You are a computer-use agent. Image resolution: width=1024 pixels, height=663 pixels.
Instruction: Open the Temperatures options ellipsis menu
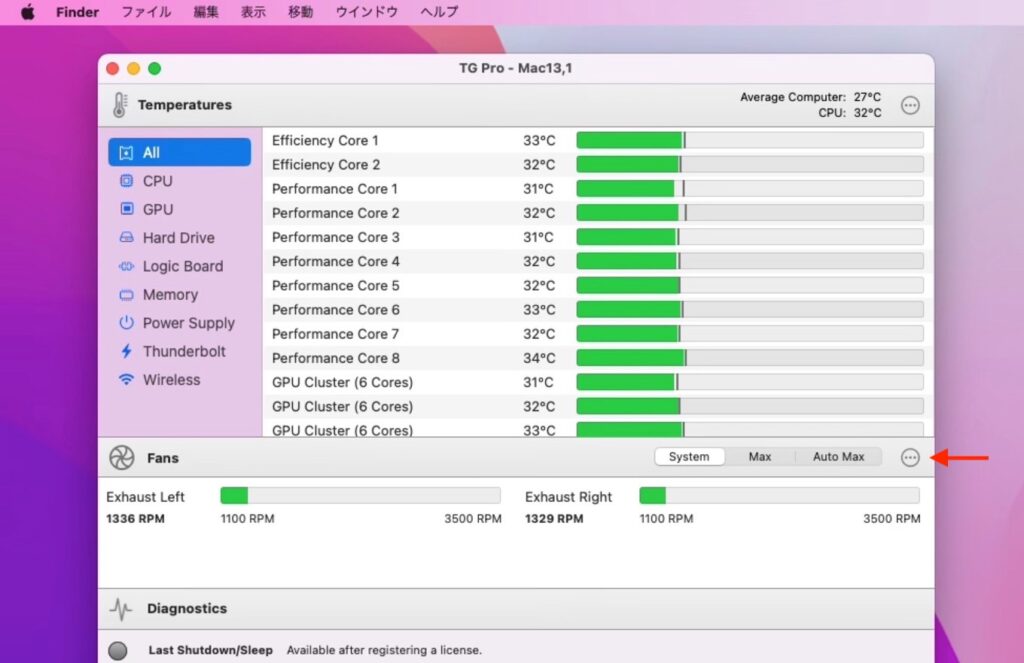910,104
